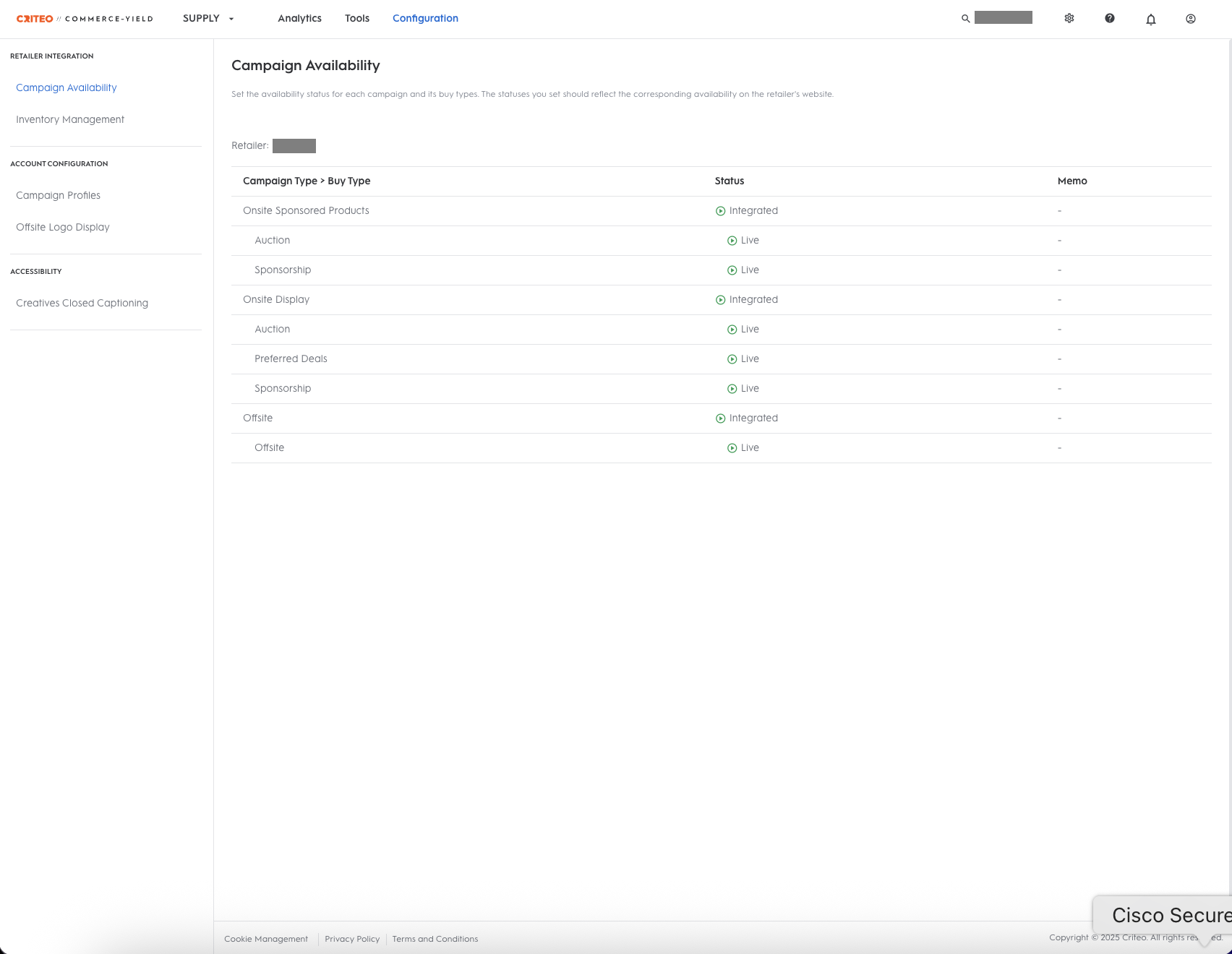Click the search magnifier icon
The height and width of the screenshot is (954, 1232).
[x=965, y=19]
